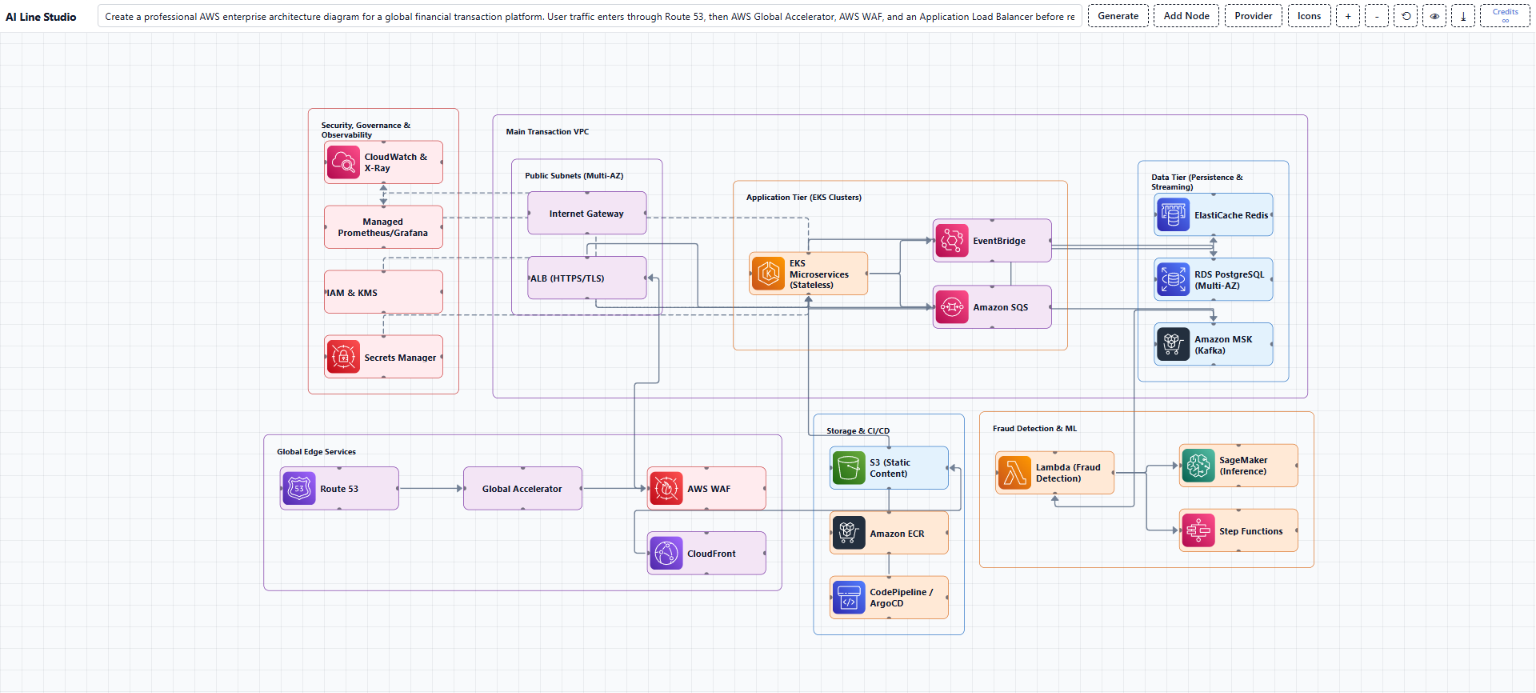Select the Amazon MSK Kafka icon
1536x693 pixels.
pyautogui.click(x=1173, y=344)
